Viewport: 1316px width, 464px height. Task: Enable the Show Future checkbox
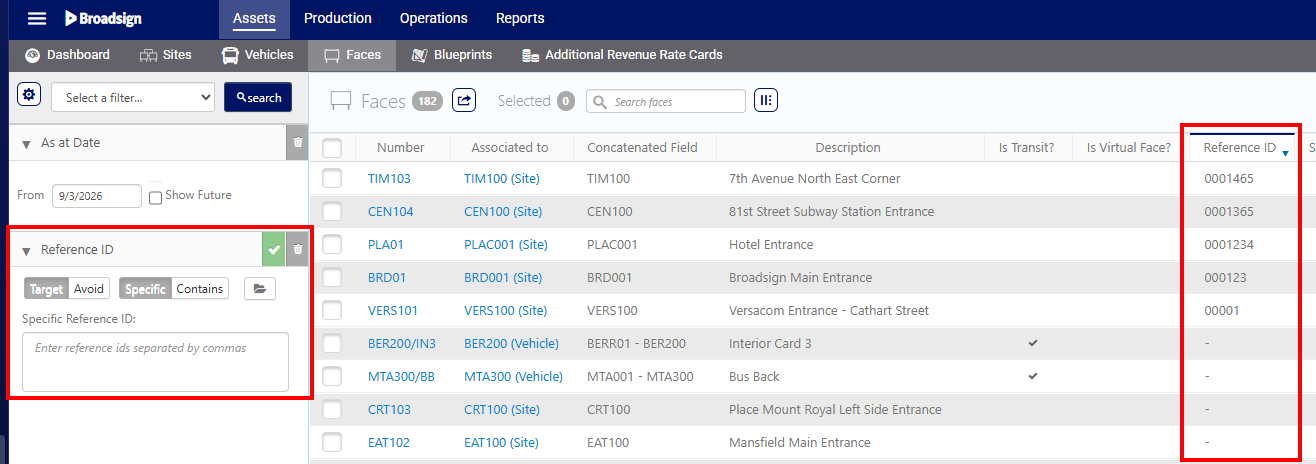click(155, 197)
